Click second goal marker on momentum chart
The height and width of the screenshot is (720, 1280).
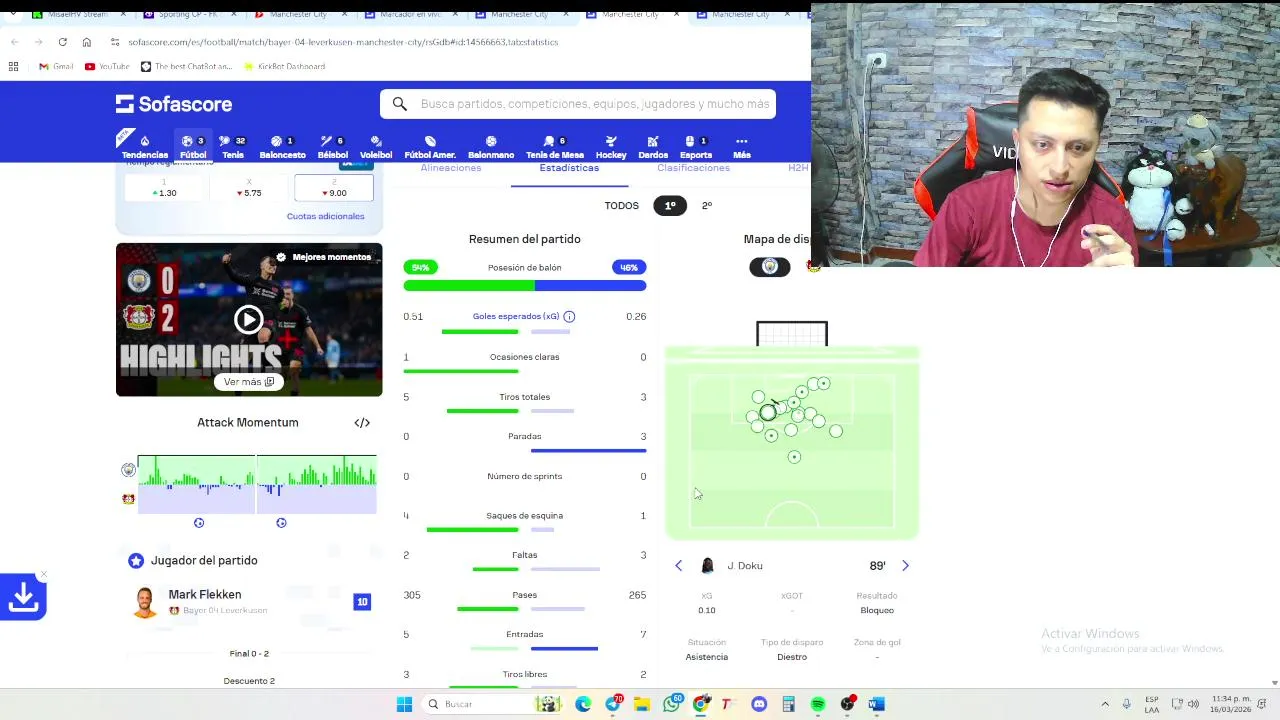pos(281,523)
